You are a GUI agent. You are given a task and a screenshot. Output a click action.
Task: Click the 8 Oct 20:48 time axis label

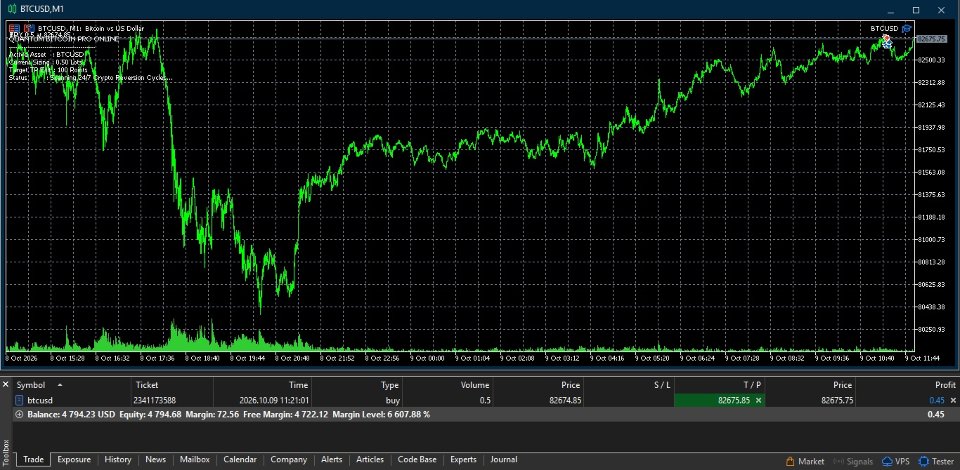coord(292,358)
